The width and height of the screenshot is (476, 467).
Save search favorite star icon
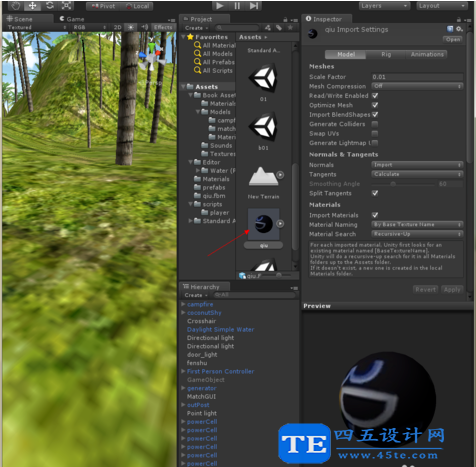tap(290, 28)
